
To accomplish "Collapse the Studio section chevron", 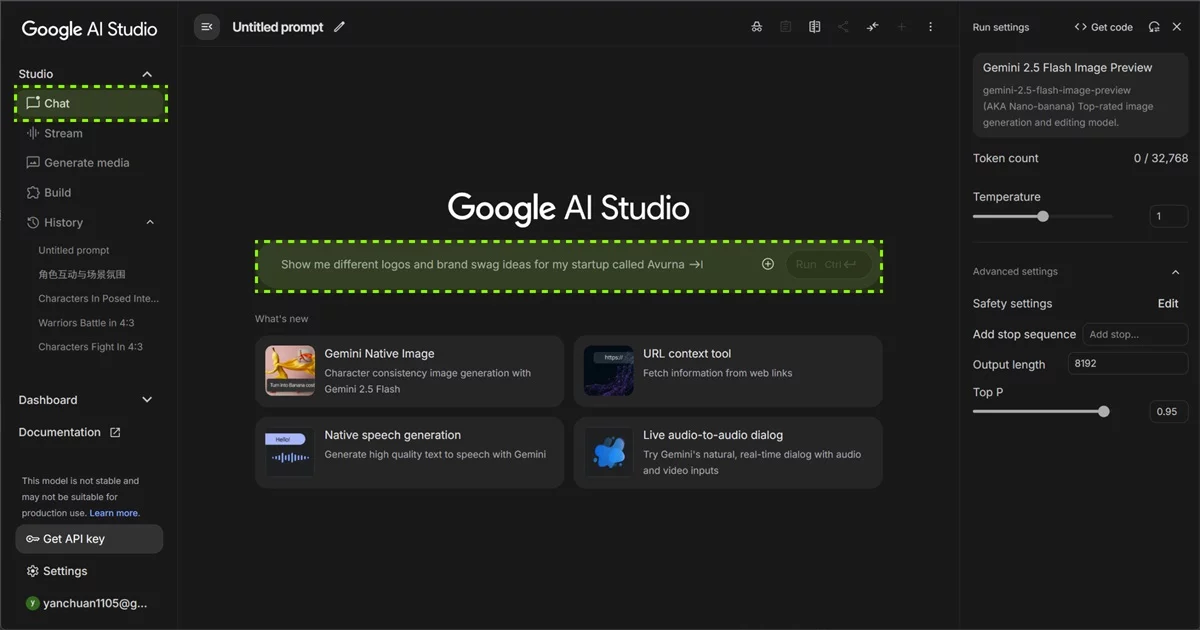I will [x=147, y=74].
